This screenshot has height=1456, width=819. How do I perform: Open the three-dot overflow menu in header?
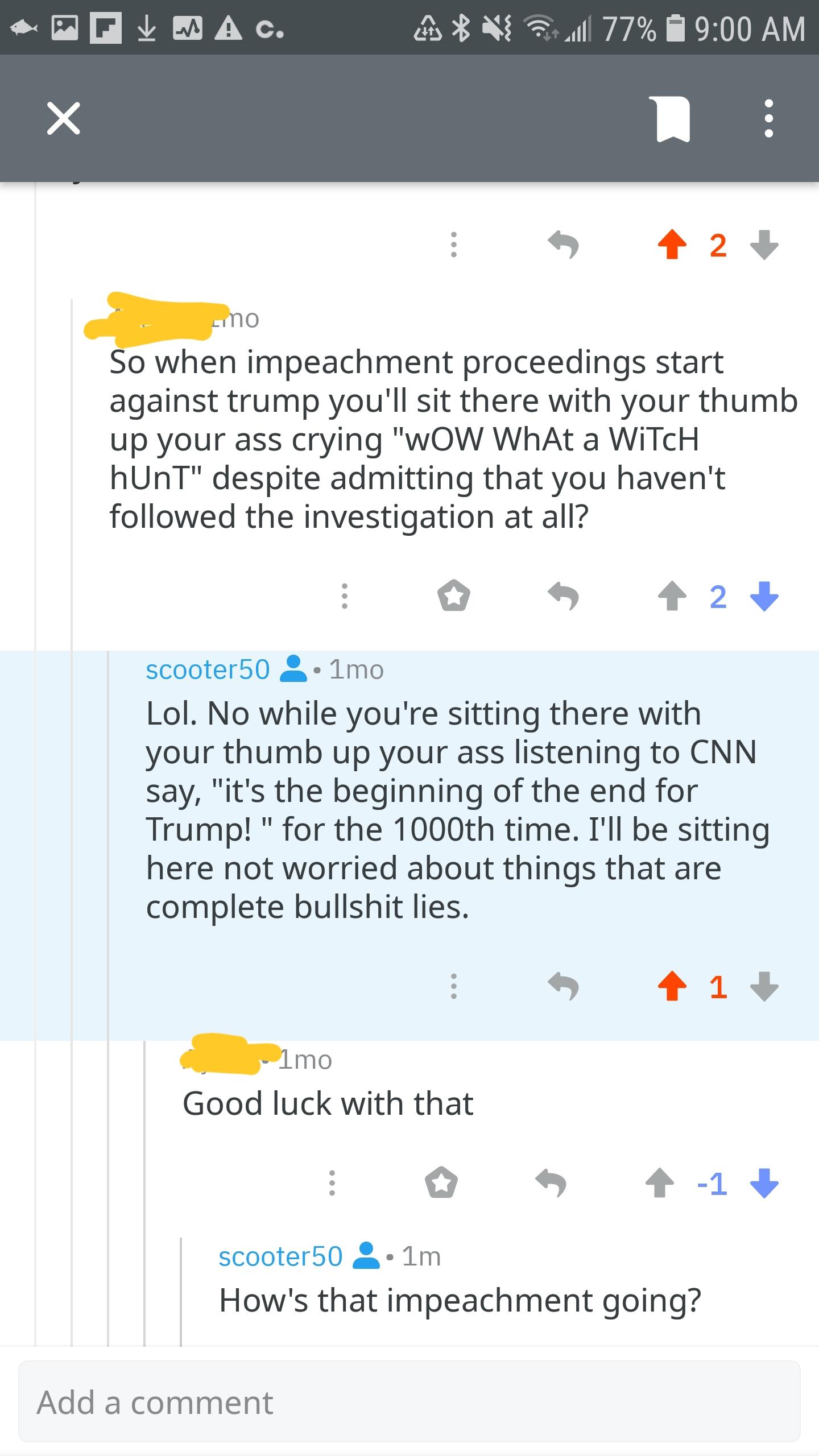[x=768, y=119]
